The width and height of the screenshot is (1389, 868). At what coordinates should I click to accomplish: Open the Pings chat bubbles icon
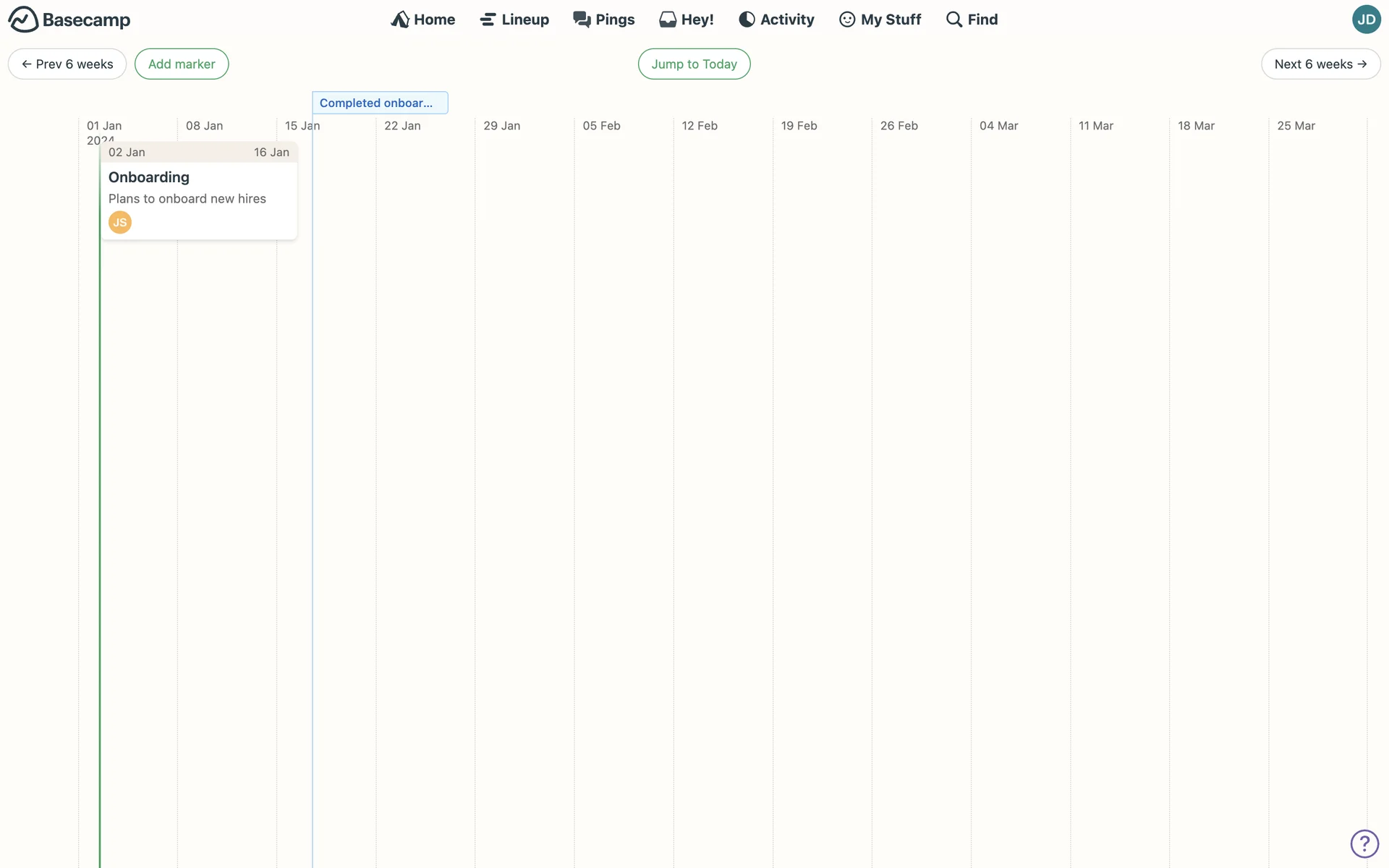pyautogui.click(x=582, y=20)
